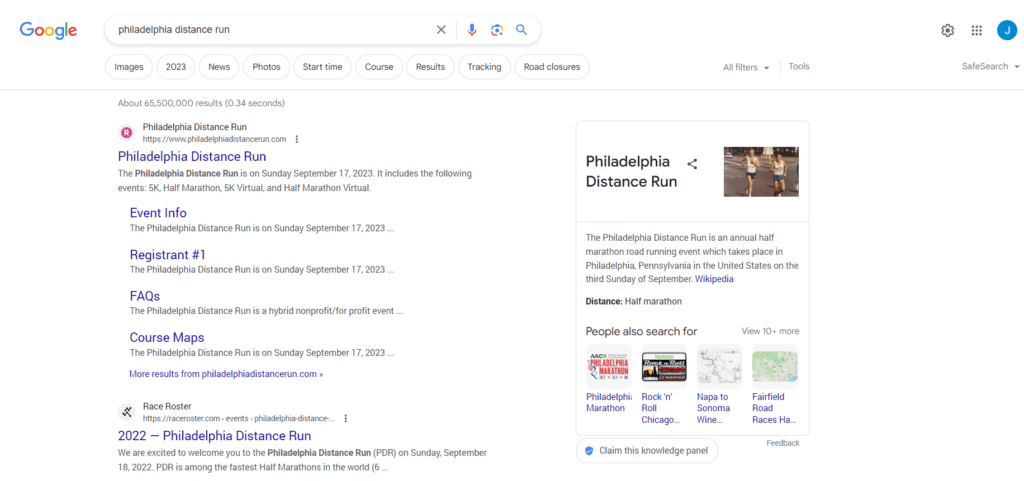Open Google Lens image search icon
This screenshot has width=1024, height=481.
pyautogui.click(x=497, y=30)
